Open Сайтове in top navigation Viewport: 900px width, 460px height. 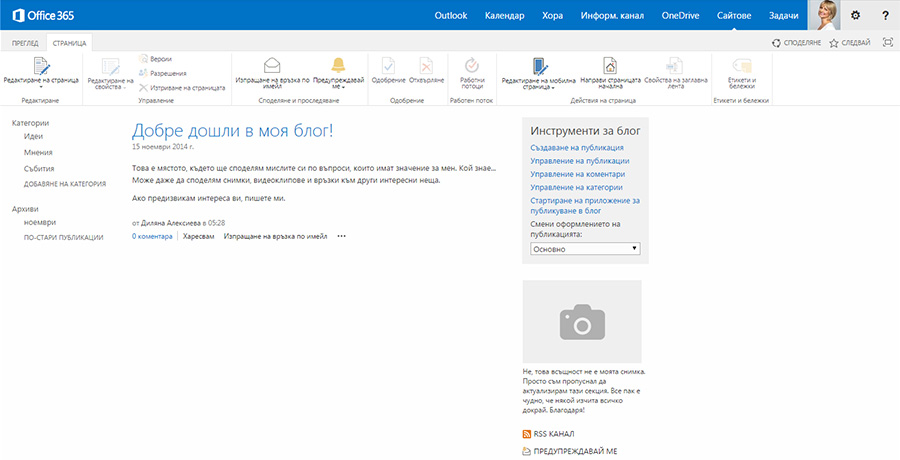click(x=734, y=16)
